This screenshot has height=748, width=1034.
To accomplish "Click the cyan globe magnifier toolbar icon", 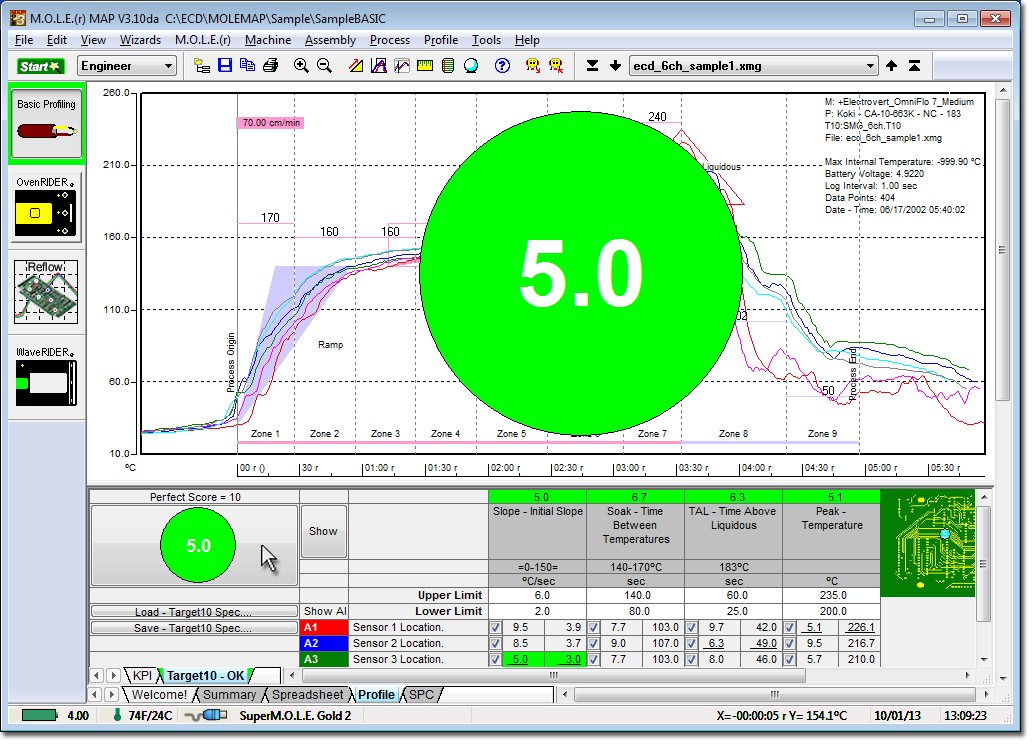I will coord(471,66).
